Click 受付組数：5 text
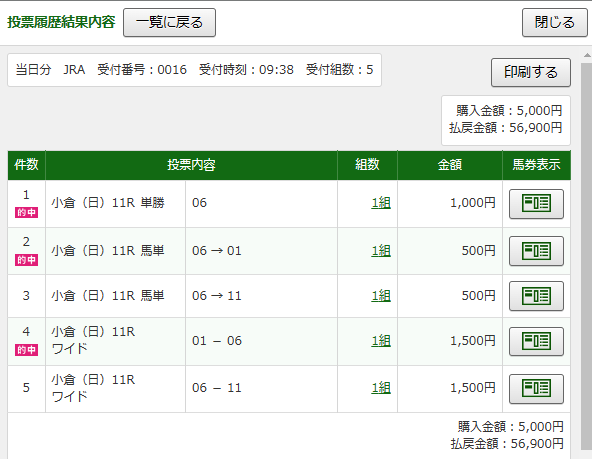Image resolution: width=592 pixels, height=459 pixels. tap(339, 70)
